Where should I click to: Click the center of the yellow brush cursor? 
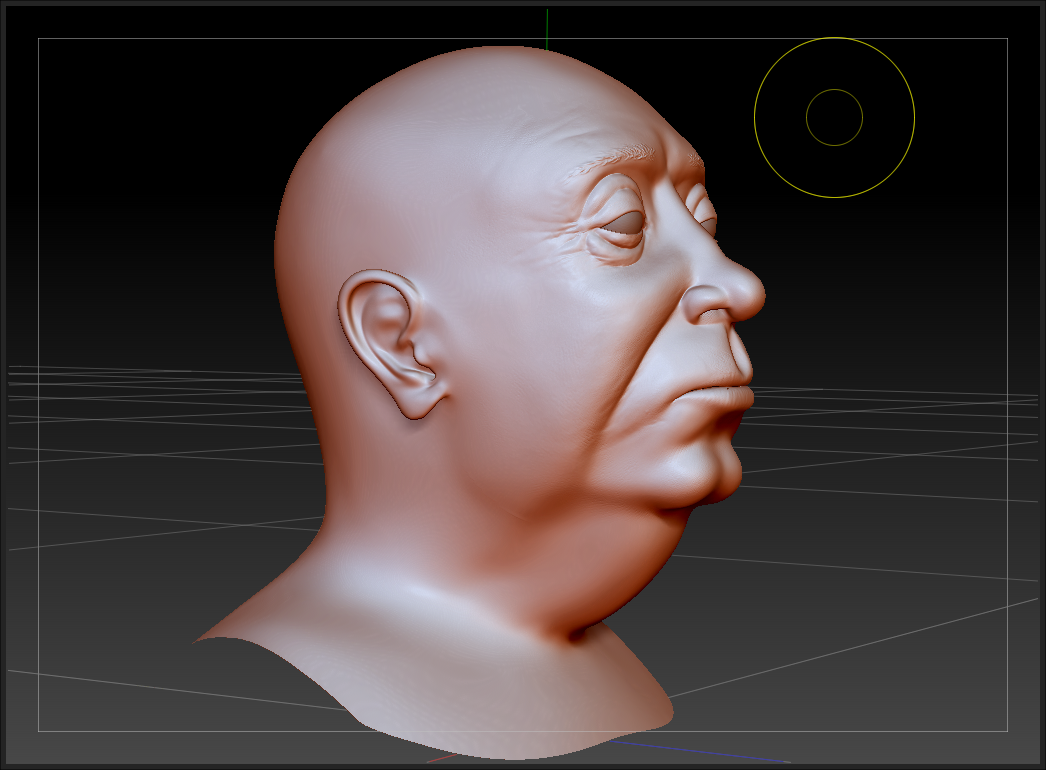point(834,117)
